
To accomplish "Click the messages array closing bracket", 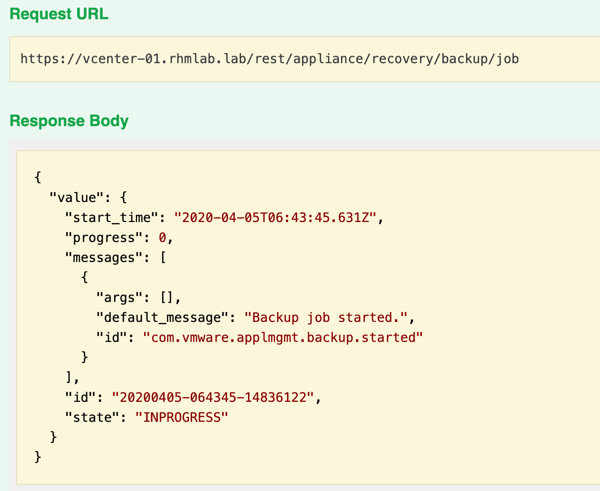I will 68,377.
